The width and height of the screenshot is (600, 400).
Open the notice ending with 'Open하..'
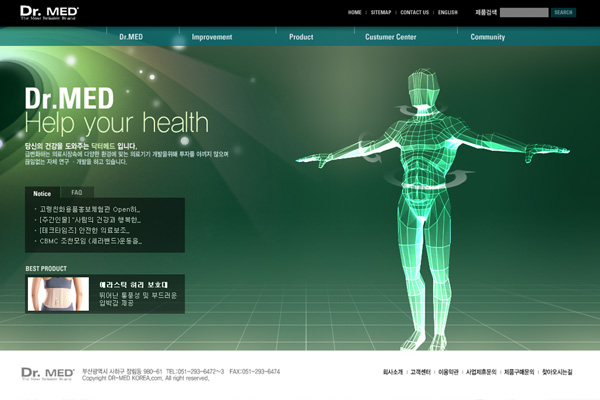tap(90, 209)
